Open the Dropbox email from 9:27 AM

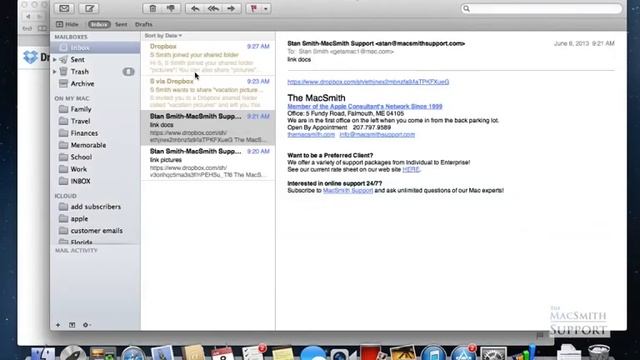point(208,58)
